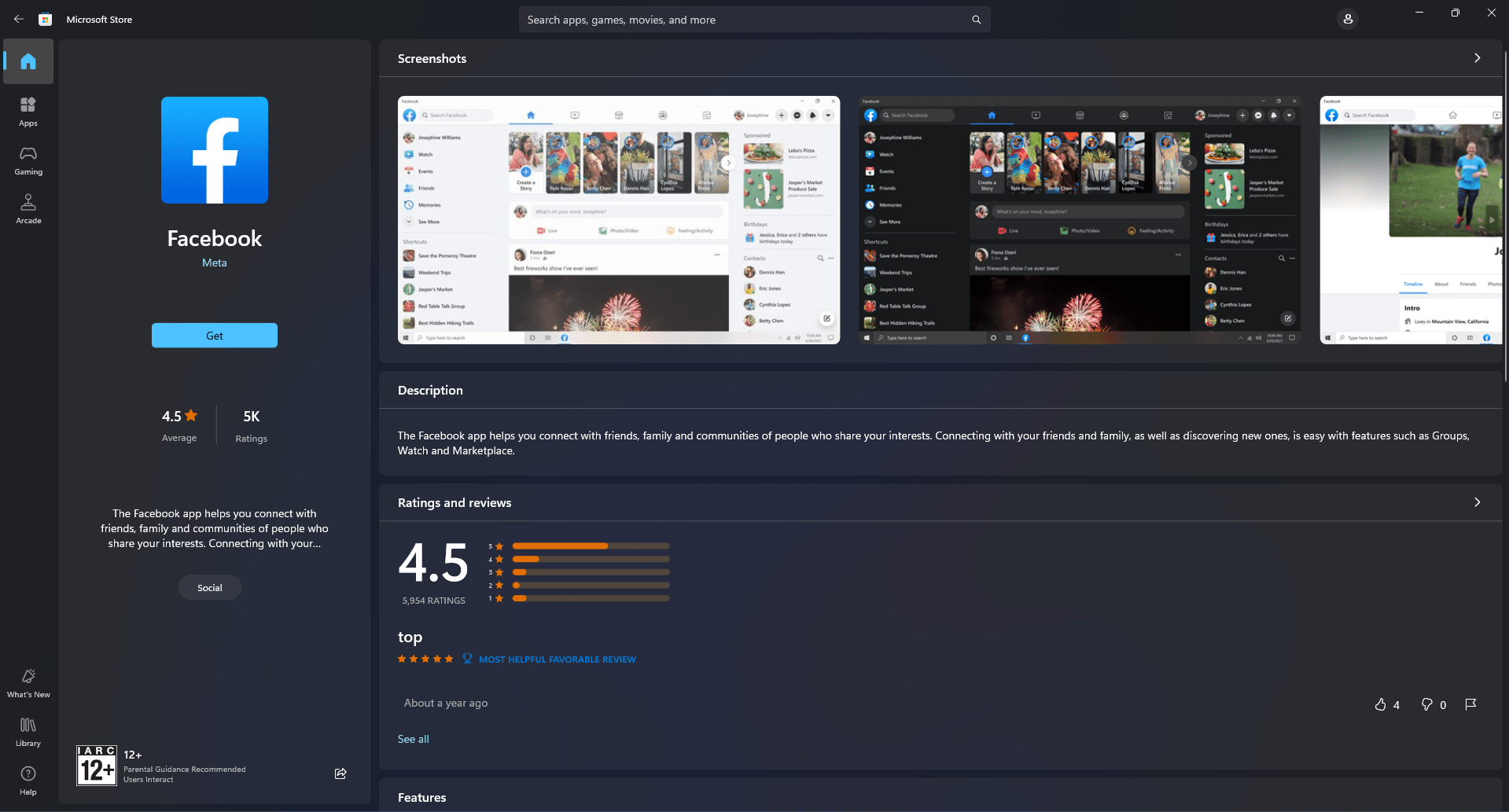Click the 3-star rating bar
The width and height of the screenshot is (1509, 812).
click(x=591, y=572)
